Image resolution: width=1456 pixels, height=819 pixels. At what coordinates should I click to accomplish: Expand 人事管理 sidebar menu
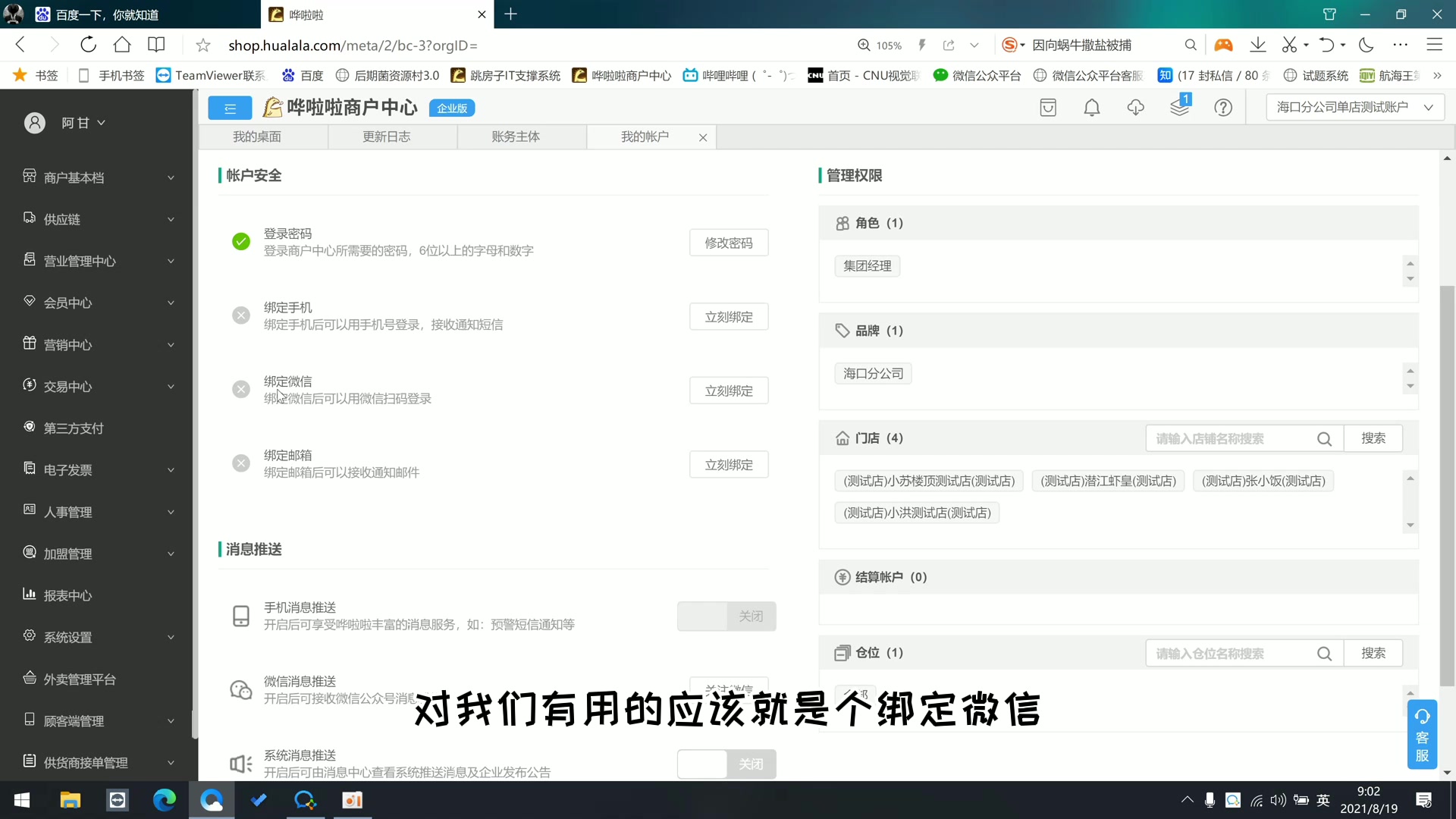(99, 512)
